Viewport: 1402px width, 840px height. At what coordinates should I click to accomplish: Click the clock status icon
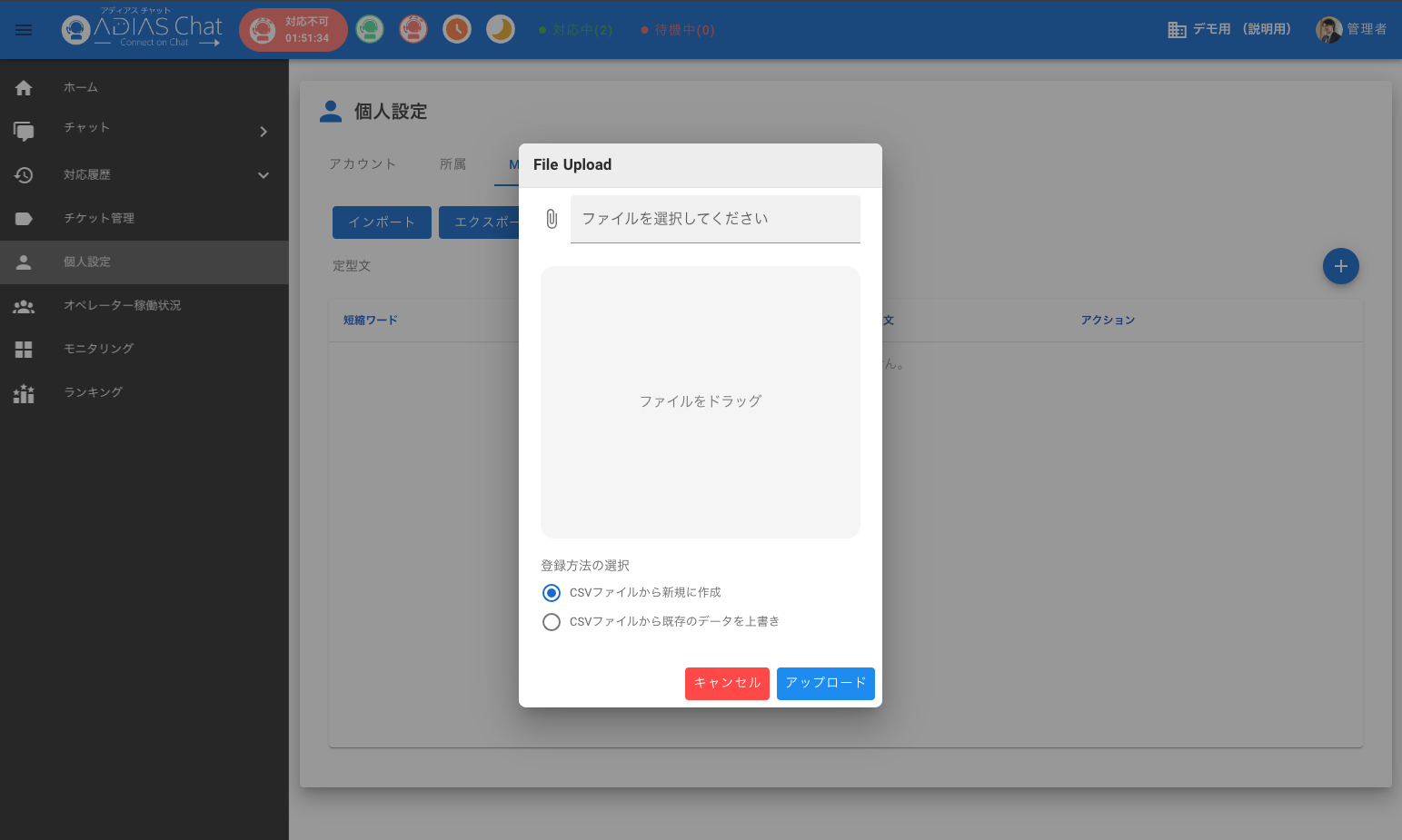tap(456, 30)
